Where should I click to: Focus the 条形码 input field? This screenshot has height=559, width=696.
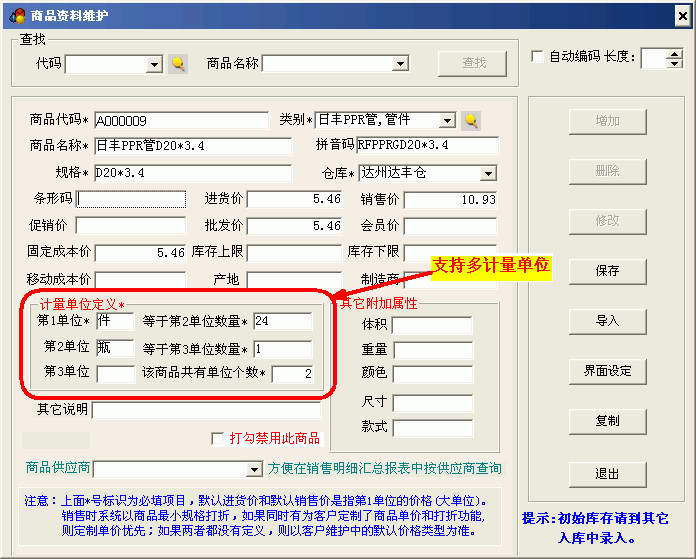pos(131,199)
